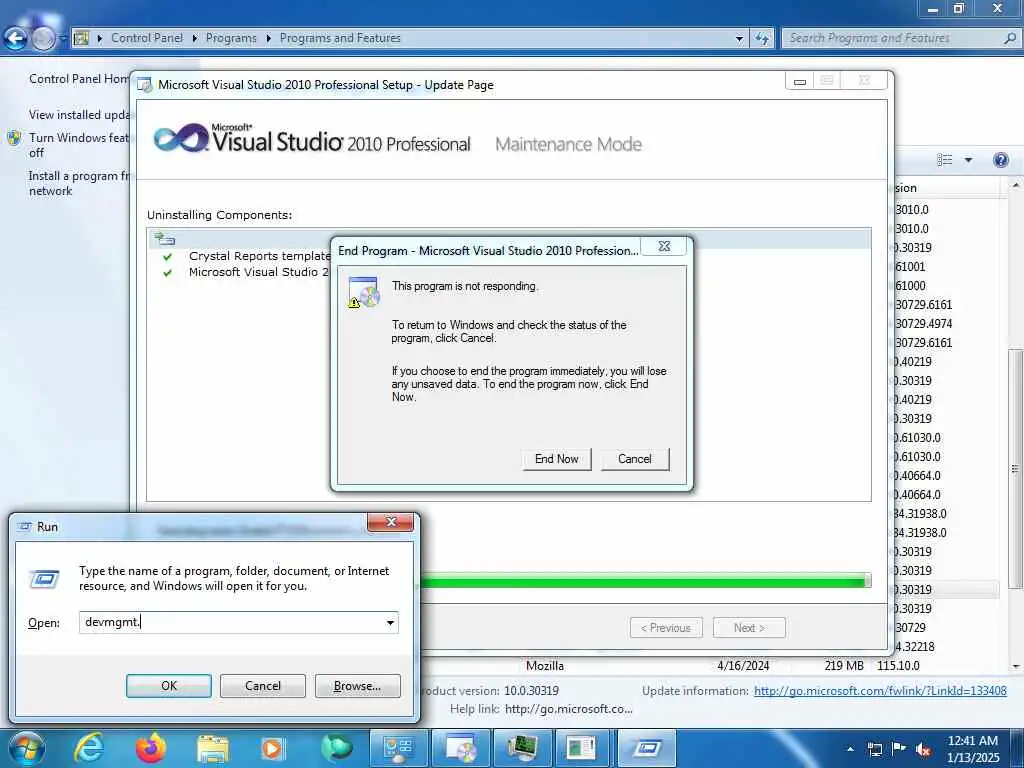The height and width of the screenshot is (768, 1024).
Task: Click the Visual Studio Setup title bar icon
Action: tap(144, 85)
